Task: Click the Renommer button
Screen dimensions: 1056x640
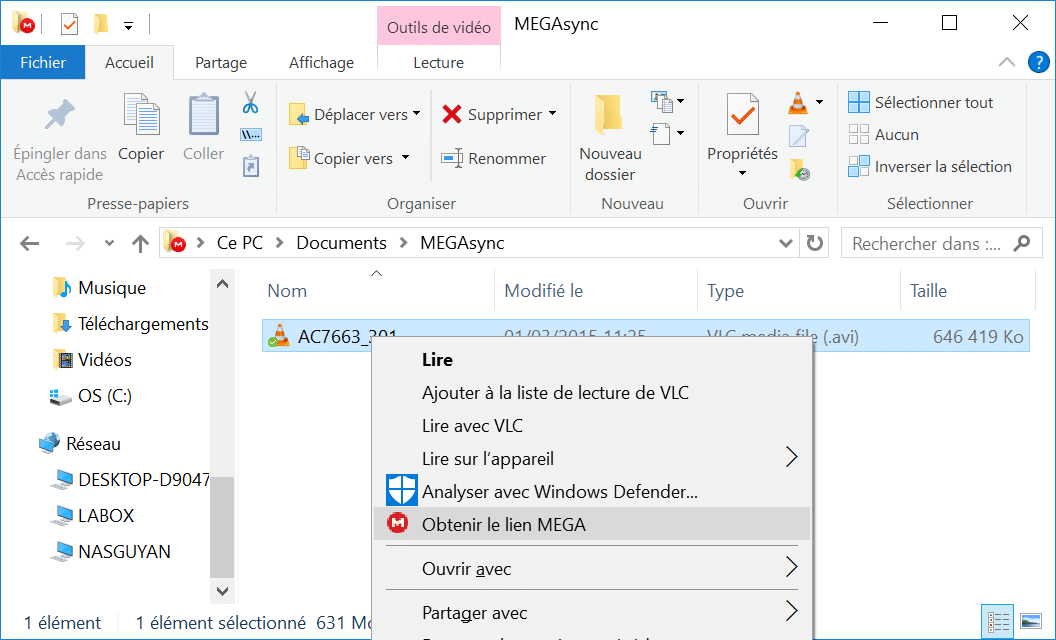Action: click(493, 158)
